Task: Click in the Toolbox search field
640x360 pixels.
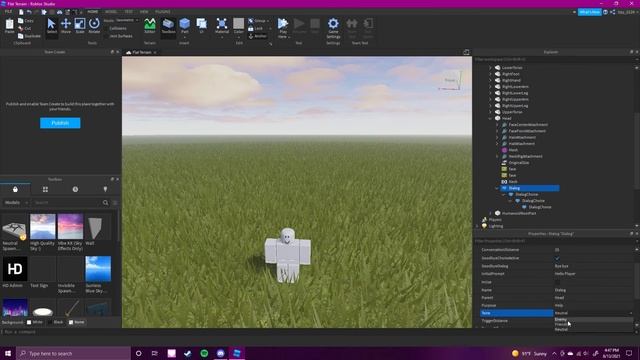Action: 67,202
